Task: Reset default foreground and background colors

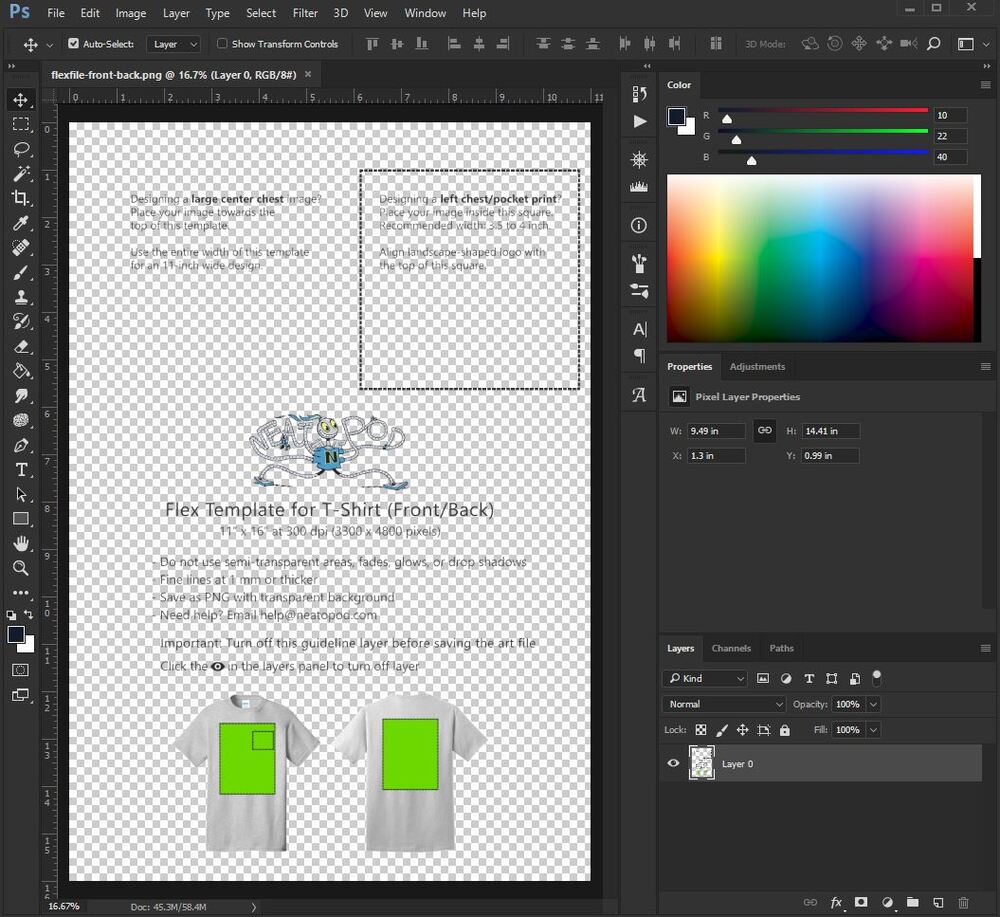Action: [11, 615]
